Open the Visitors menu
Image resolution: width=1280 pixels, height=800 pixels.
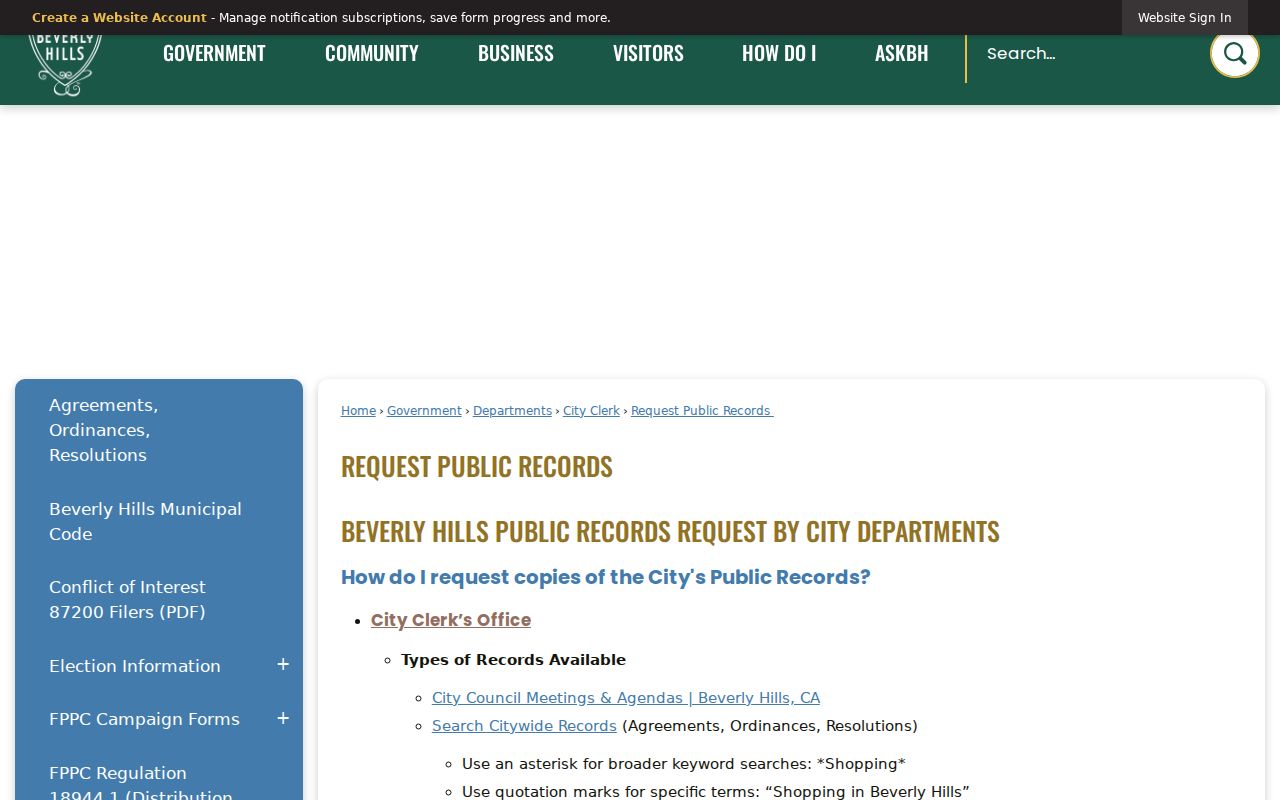(x=648, y=53)
